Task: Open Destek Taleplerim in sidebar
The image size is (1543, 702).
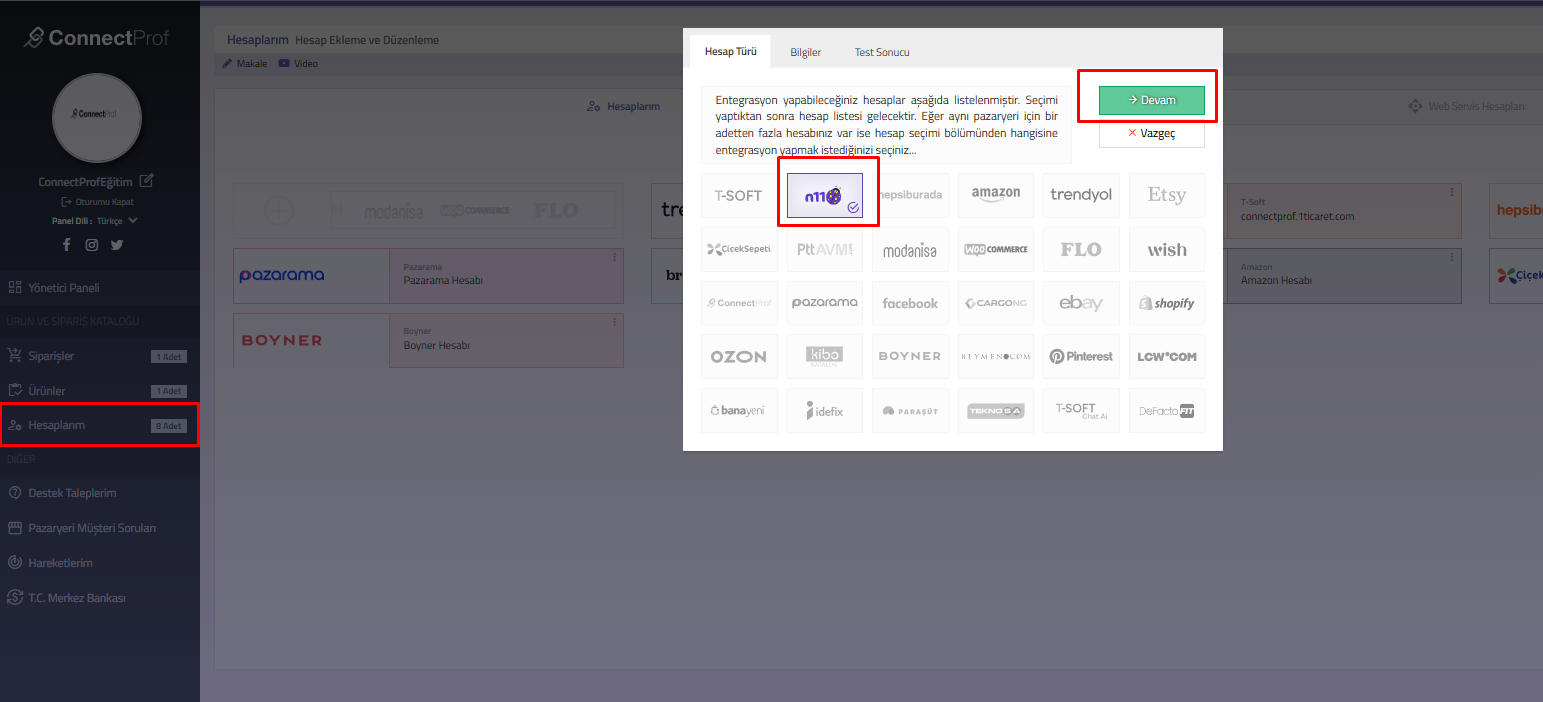Action: click(x=100, y=493)
